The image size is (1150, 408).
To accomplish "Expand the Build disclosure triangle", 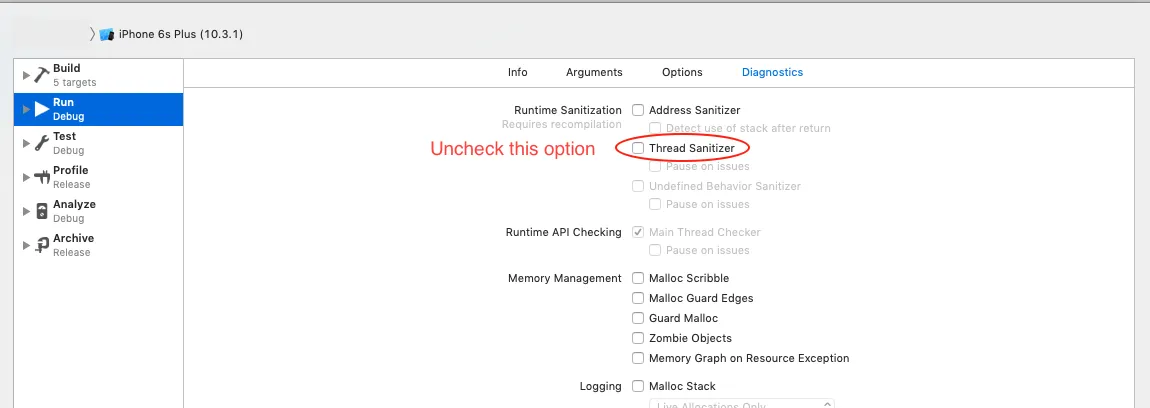I will [25, 75].
